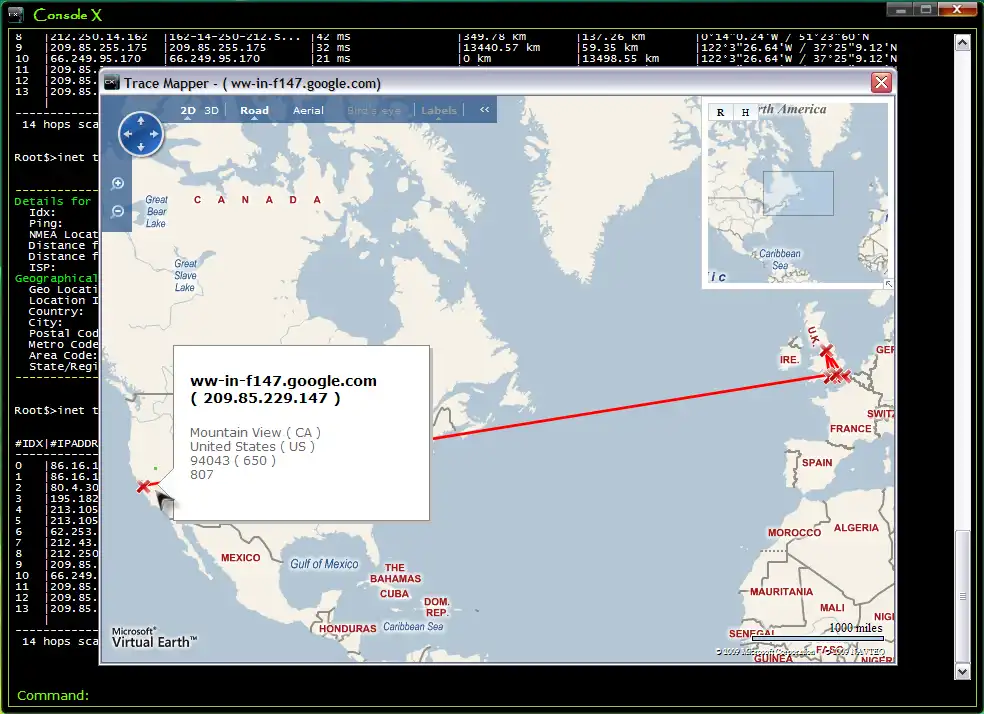The height and width of the screenshot is (714, 984).
Task: Click the Great Slave Lake label
Action: 185,275
